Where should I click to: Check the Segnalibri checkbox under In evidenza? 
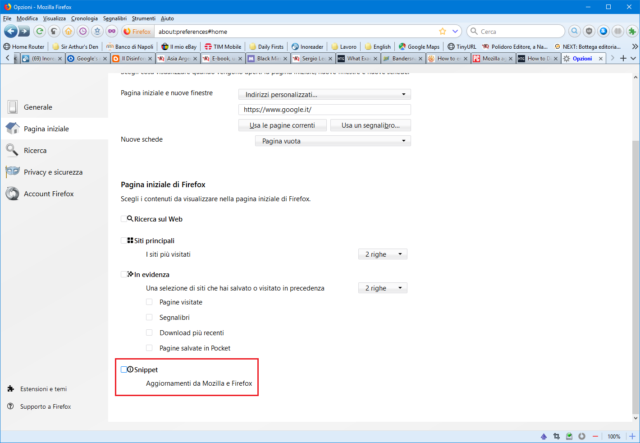coord(149,317)
